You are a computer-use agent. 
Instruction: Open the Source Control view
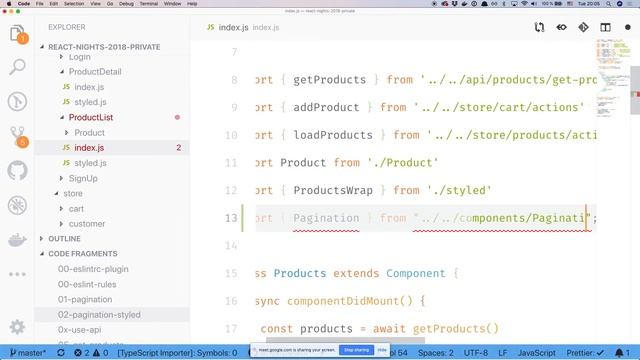click(x=18, y=136)
